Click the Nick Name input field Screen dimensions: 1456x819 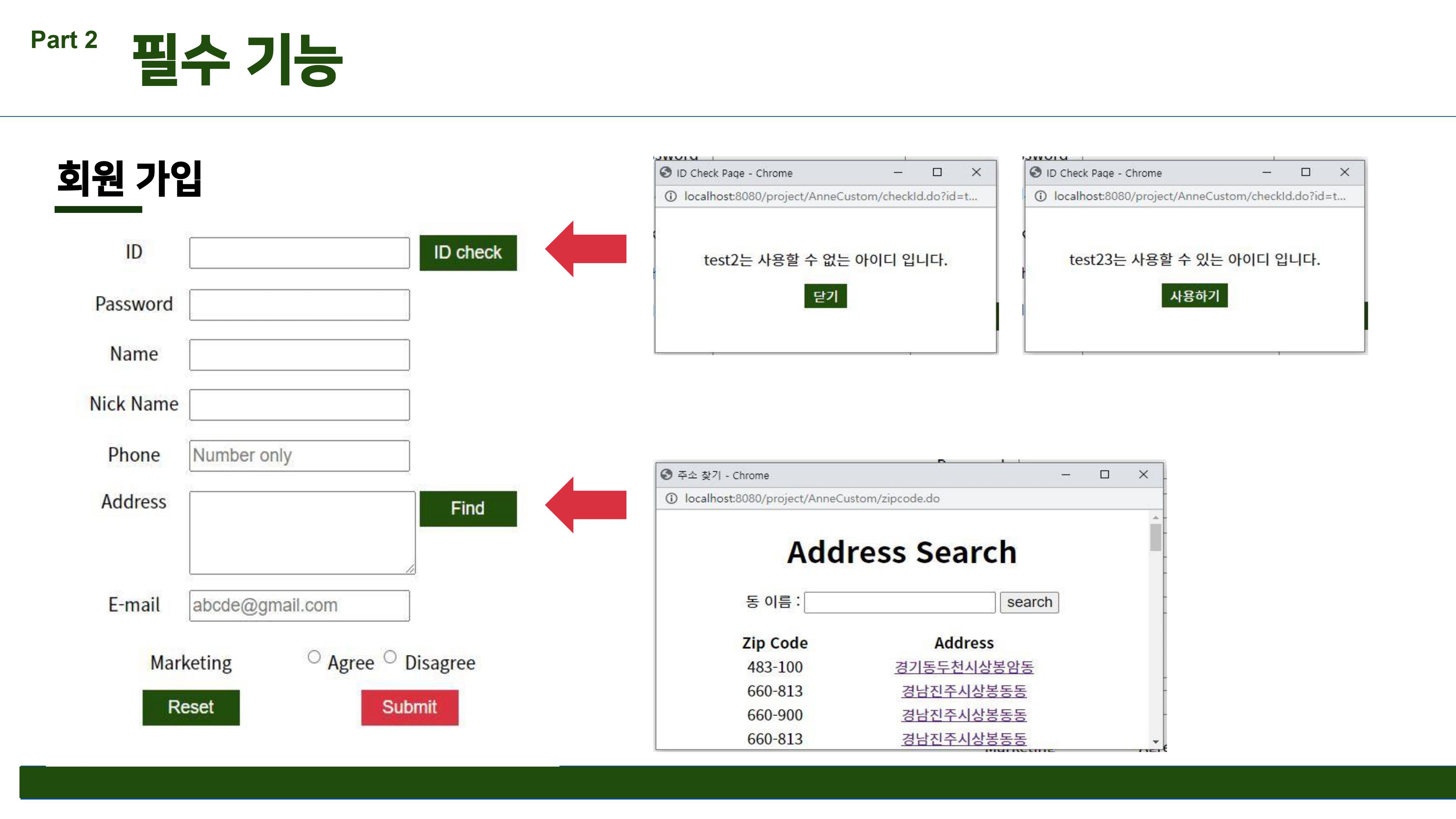click(300, 405)
